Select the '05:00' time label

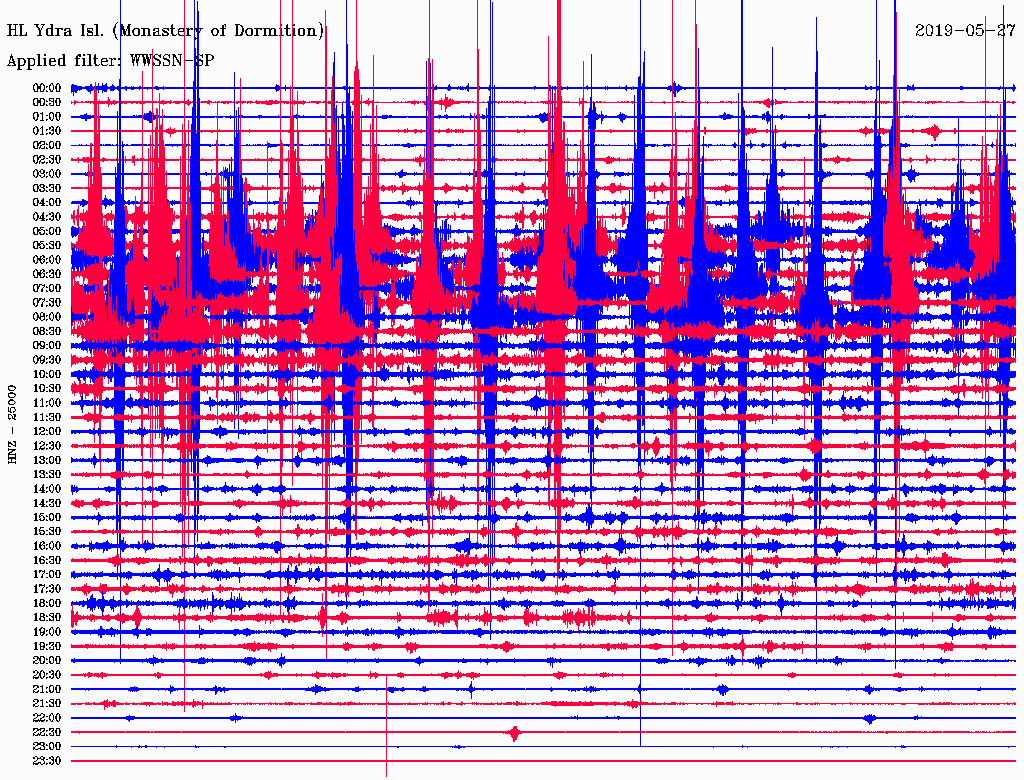click(47, 231)
